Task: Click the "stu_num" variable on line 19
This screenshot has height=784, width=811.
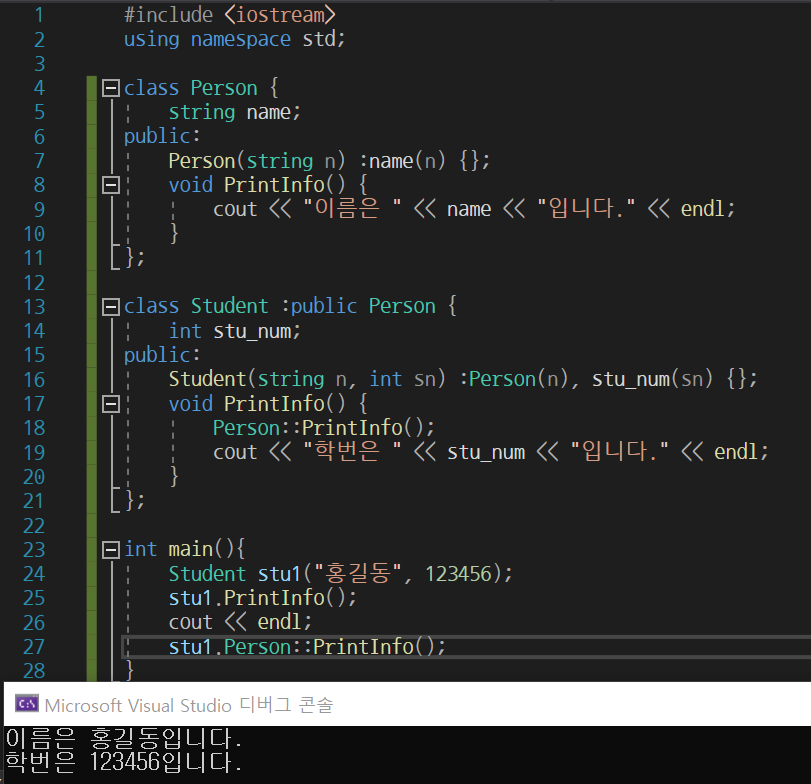Action: click(486, 453)
